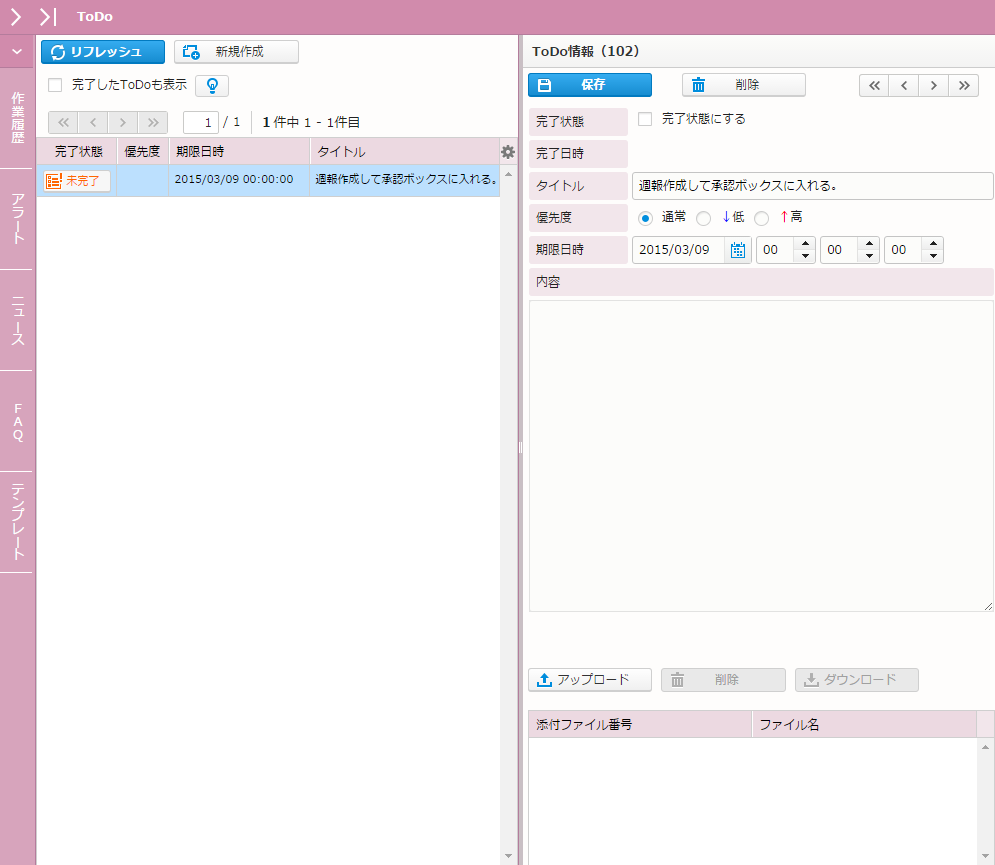The height and width of the screenshot is (865, 995).
Task: Increase the hour spinner value
Action: [x=805, y=244]
